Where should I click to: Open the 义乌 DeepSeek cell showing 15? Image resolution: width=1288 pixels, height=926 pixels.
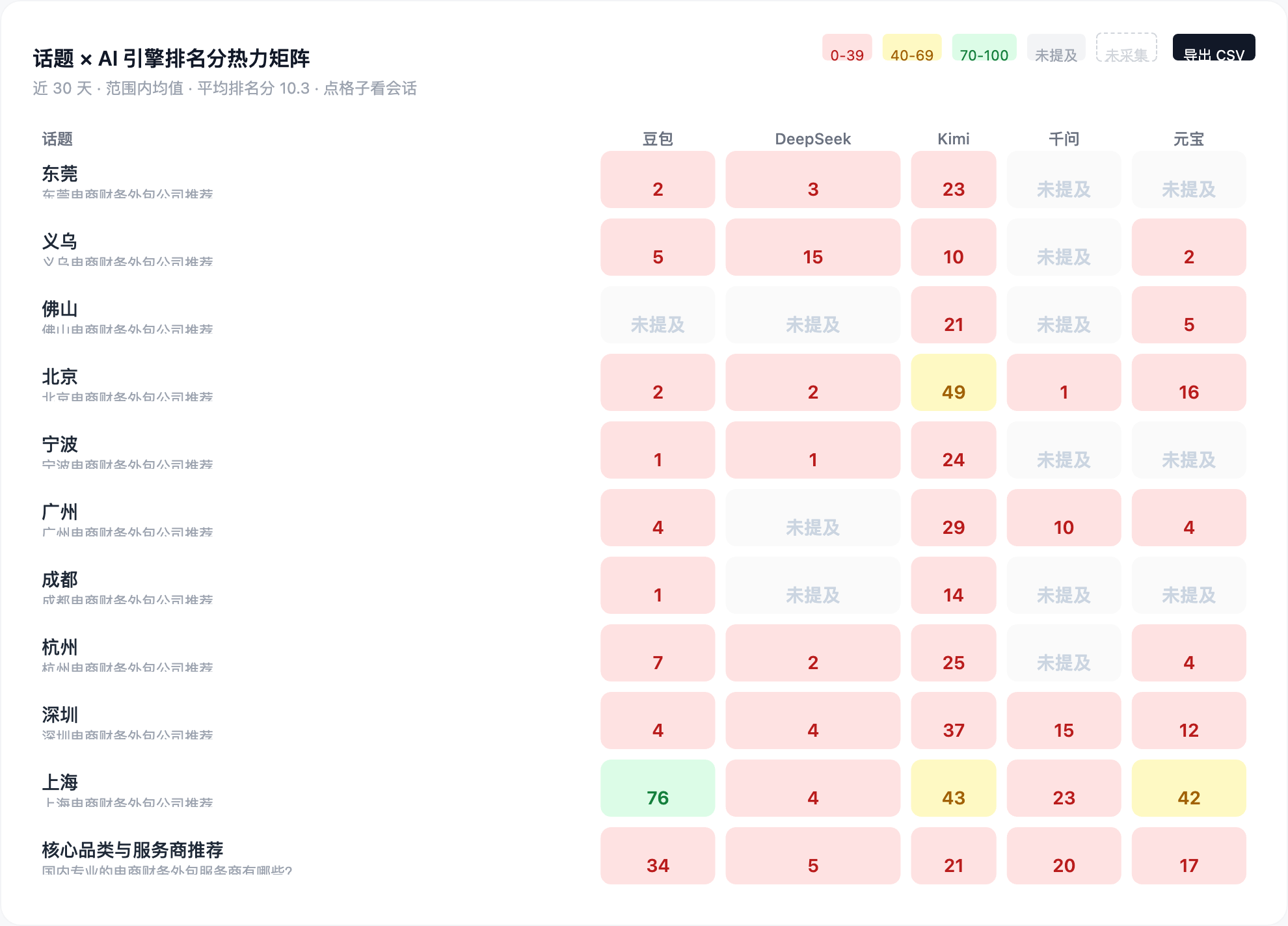812,247
